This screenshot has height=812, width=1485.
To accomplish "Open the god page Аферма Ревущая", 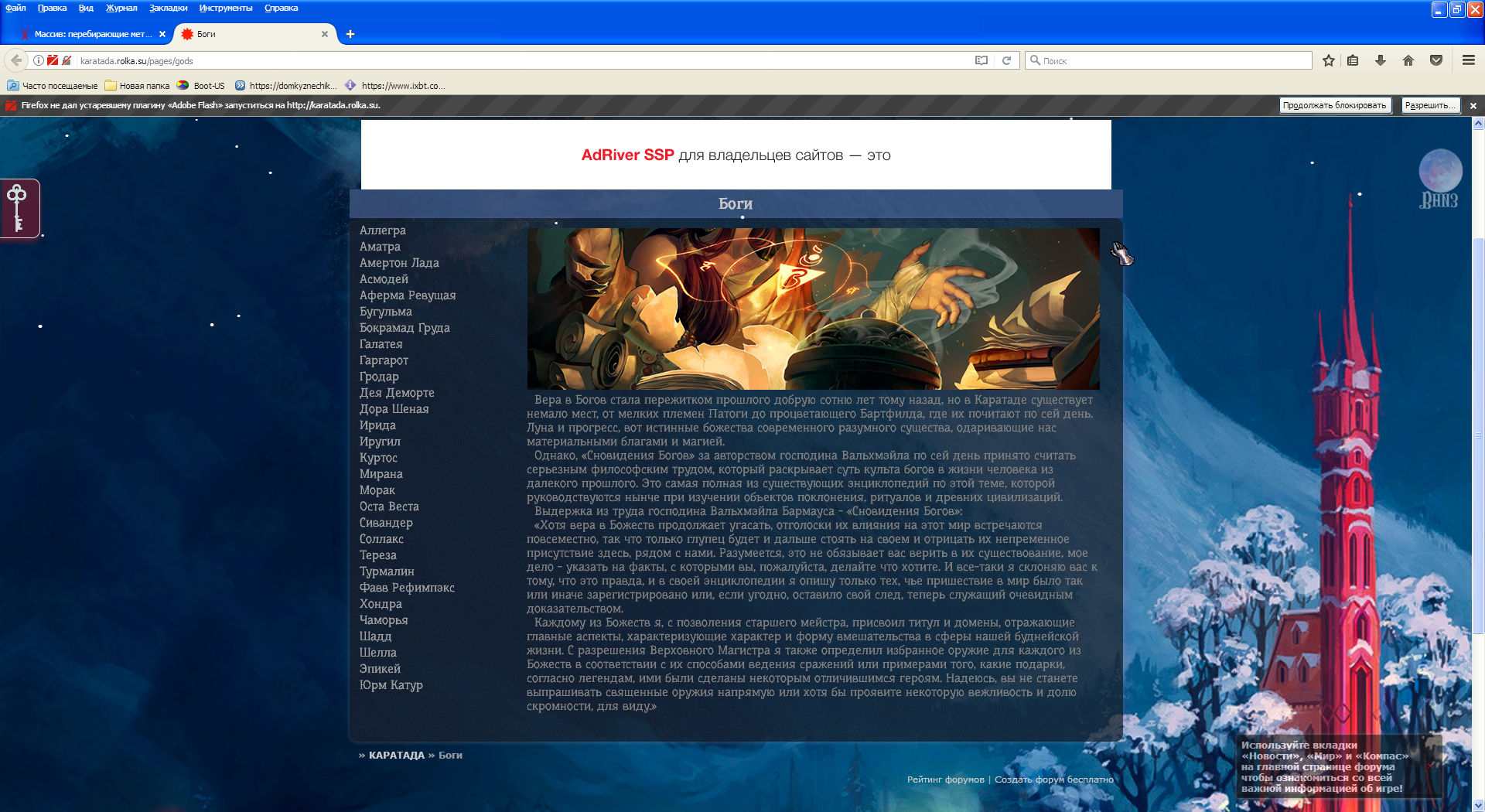I will point(408,295).
